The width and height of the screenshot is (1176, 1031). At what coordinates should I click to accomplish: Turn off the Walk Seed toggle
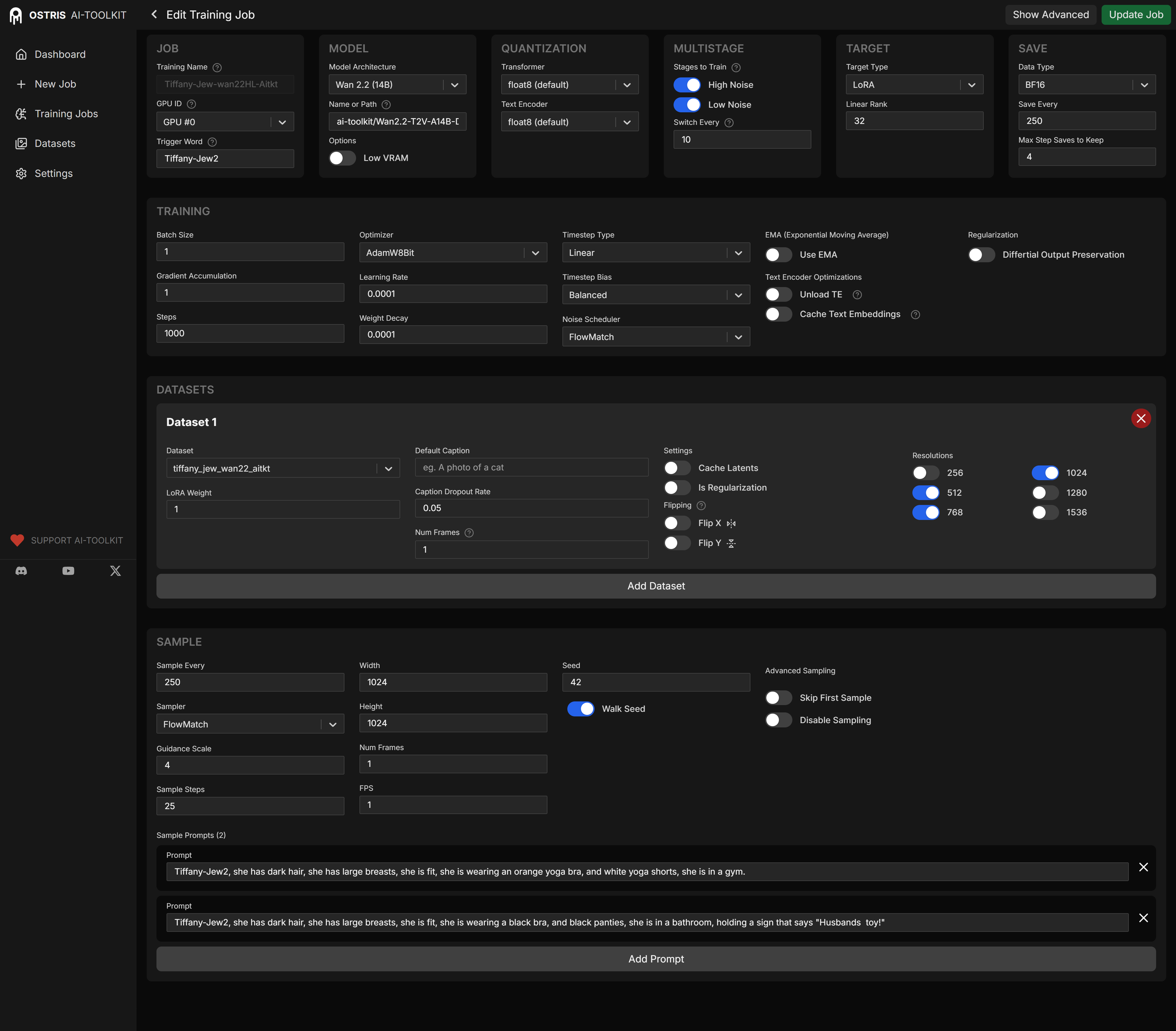coord(580,709)
